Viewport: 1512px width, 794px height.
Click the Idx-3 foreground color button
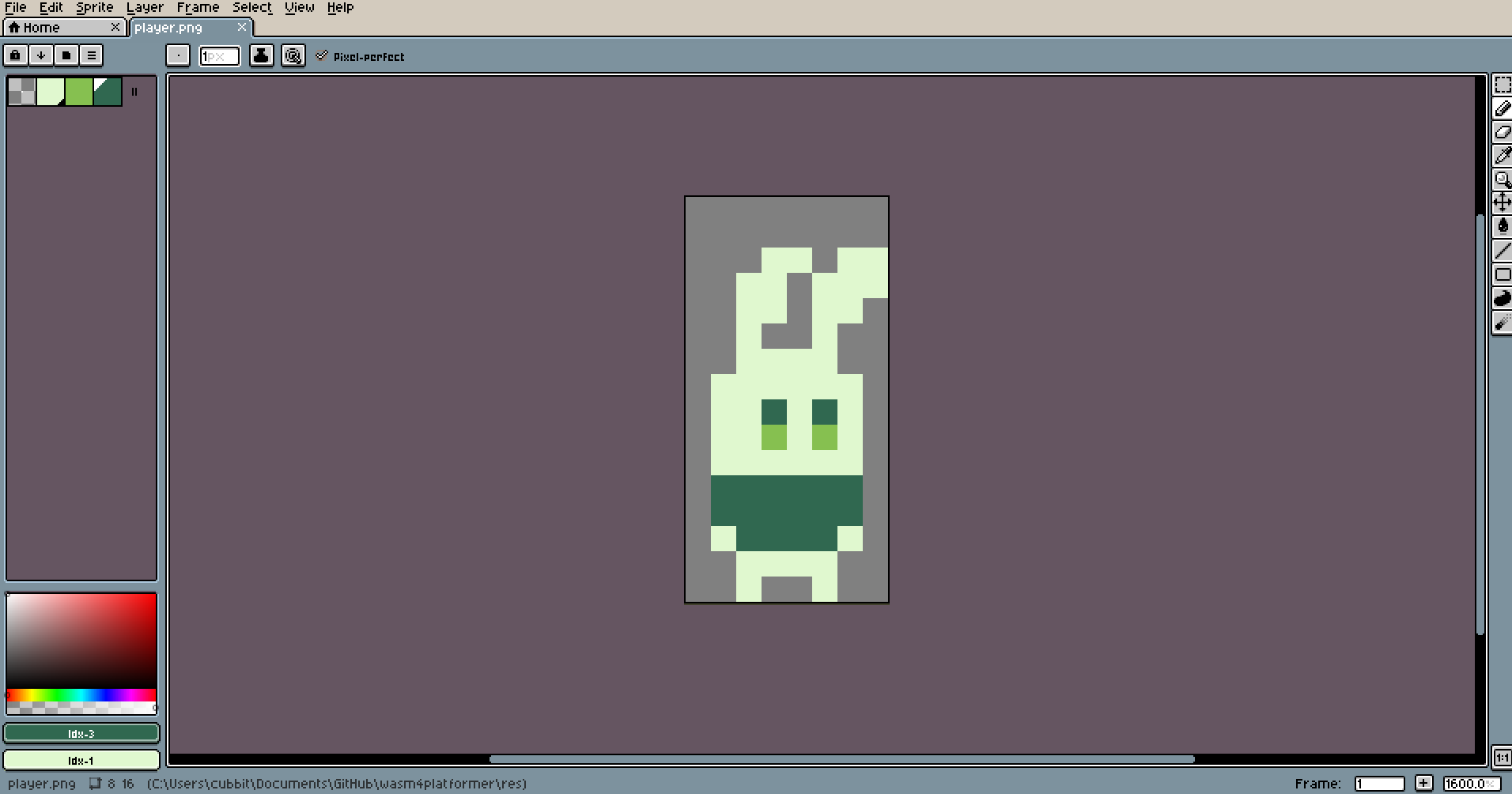click(x=81, y=733)
